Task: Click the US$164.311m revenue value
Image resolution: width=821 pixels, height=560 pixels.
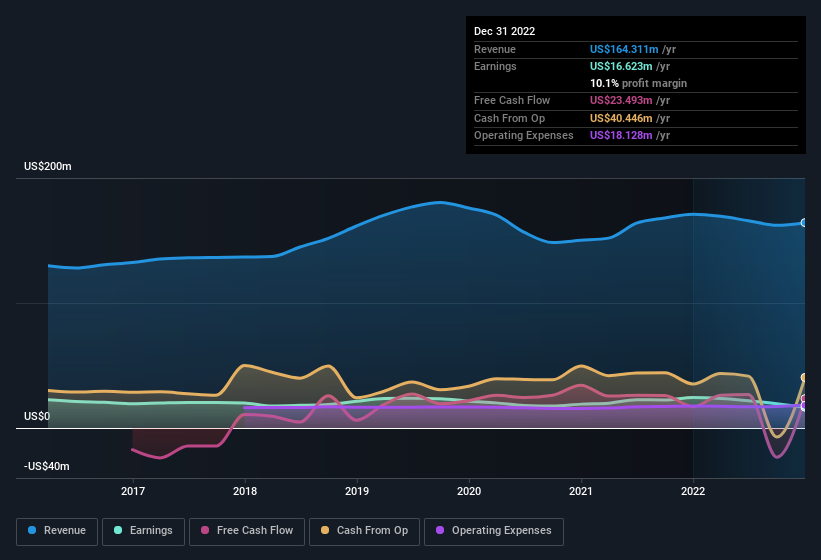Action: tap(624, 49)
